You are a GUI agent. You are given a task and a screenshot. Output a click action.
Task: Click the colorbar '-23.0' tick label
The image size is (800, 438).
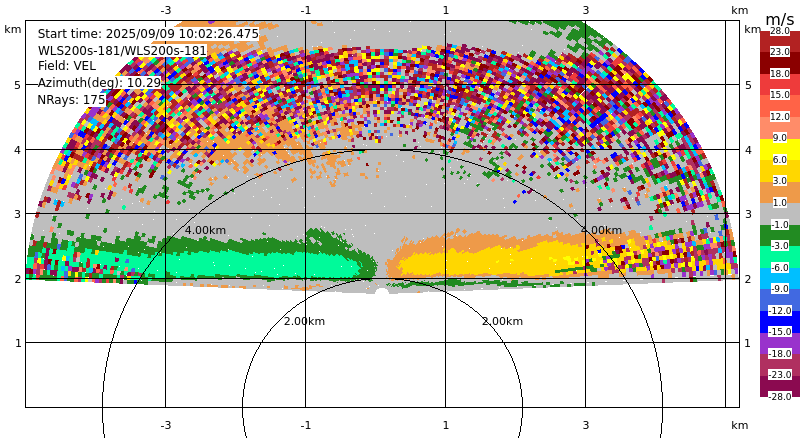tap(780, 375)
